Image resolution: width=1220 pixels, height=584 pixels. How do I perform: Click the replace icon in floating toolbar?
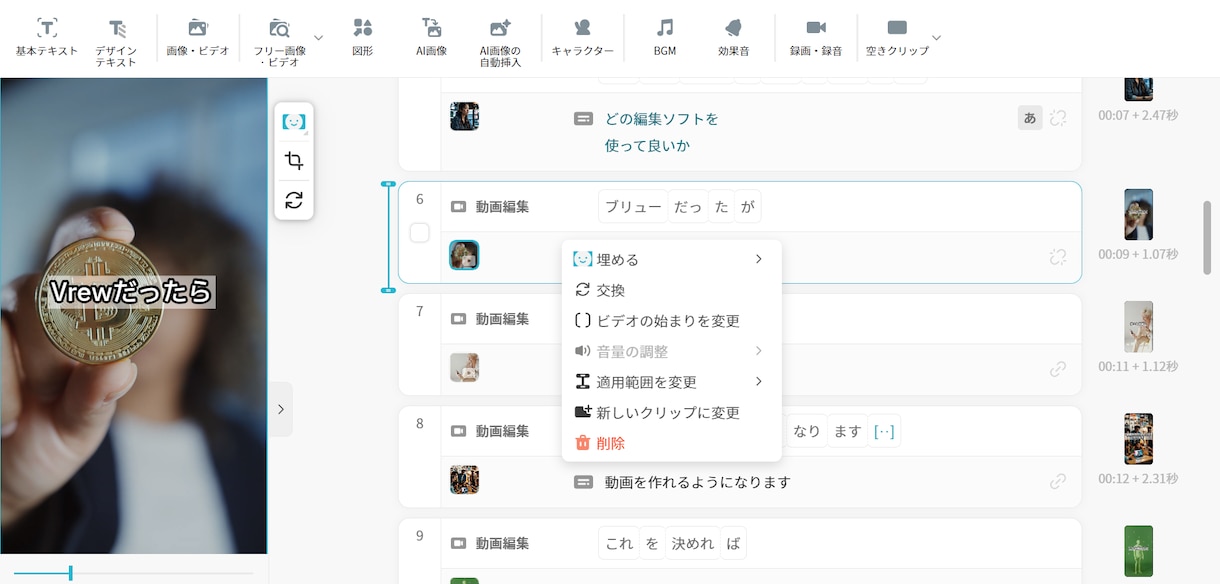[x=294, y=199]
